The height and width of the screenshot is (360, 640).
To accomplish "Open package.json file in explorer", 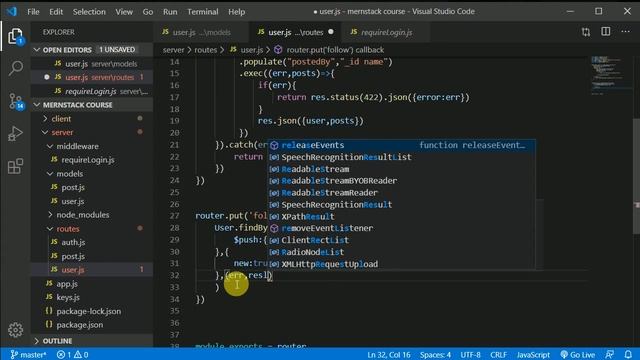I will pos(92,325).
